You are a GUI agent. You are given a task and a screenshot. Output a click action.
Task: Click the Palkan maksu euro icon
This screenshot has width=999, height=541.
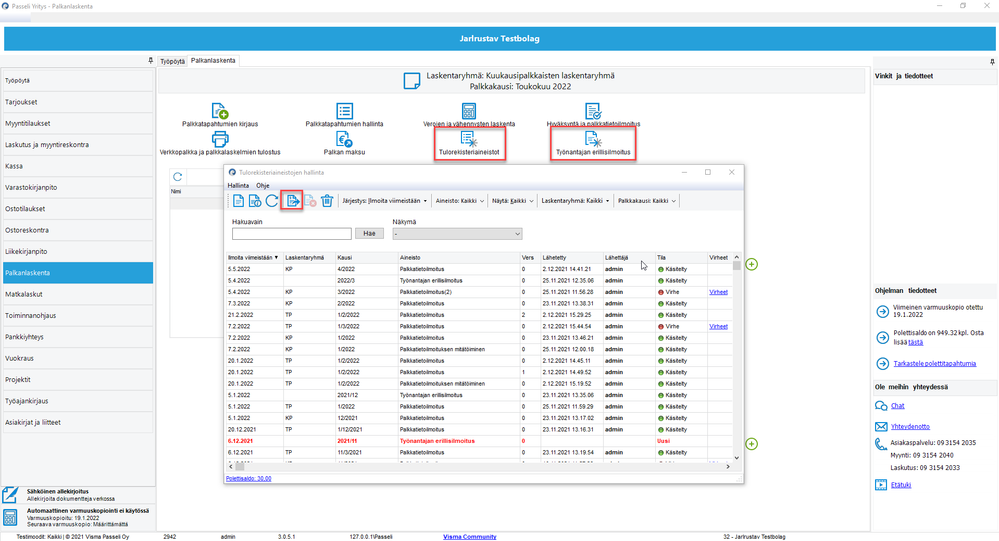[344, 139]
